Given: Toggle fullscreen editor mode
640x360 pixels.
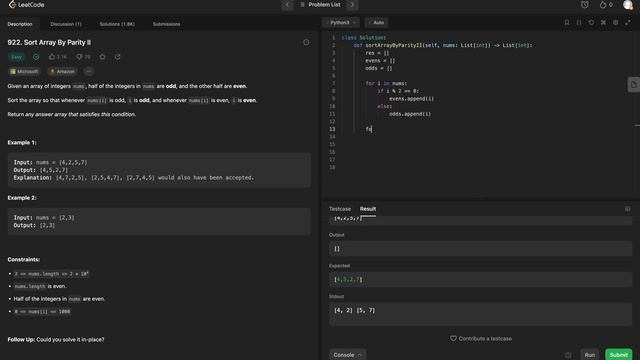Looking at the screenshot, I should [628, 22].
